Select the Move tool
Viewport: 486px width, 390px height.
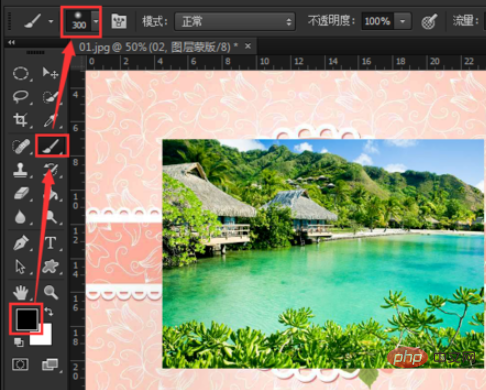pos(50,73)
